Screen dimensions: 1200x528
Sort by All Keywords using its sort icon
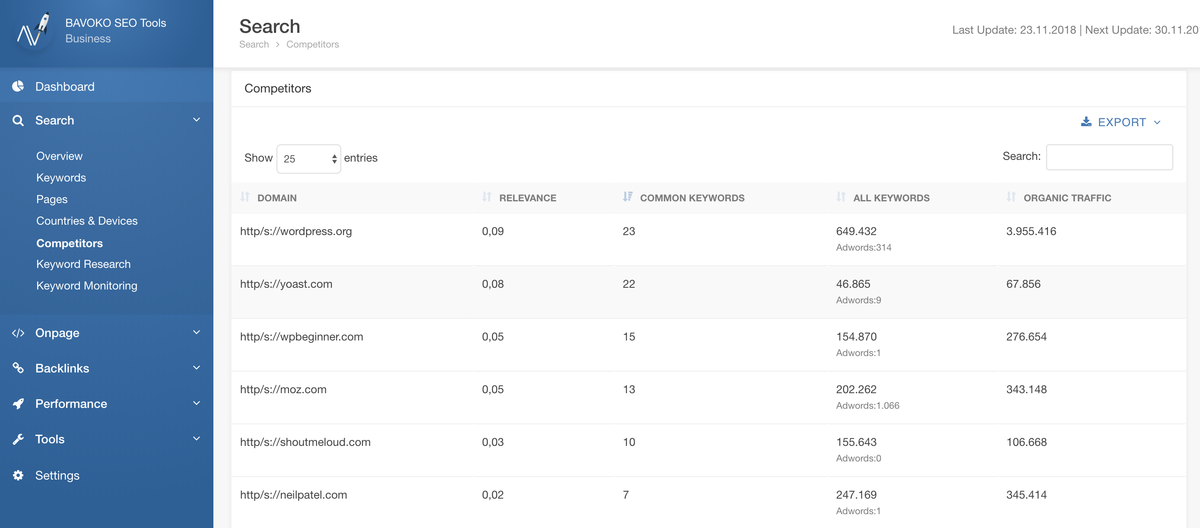(841, 198)
